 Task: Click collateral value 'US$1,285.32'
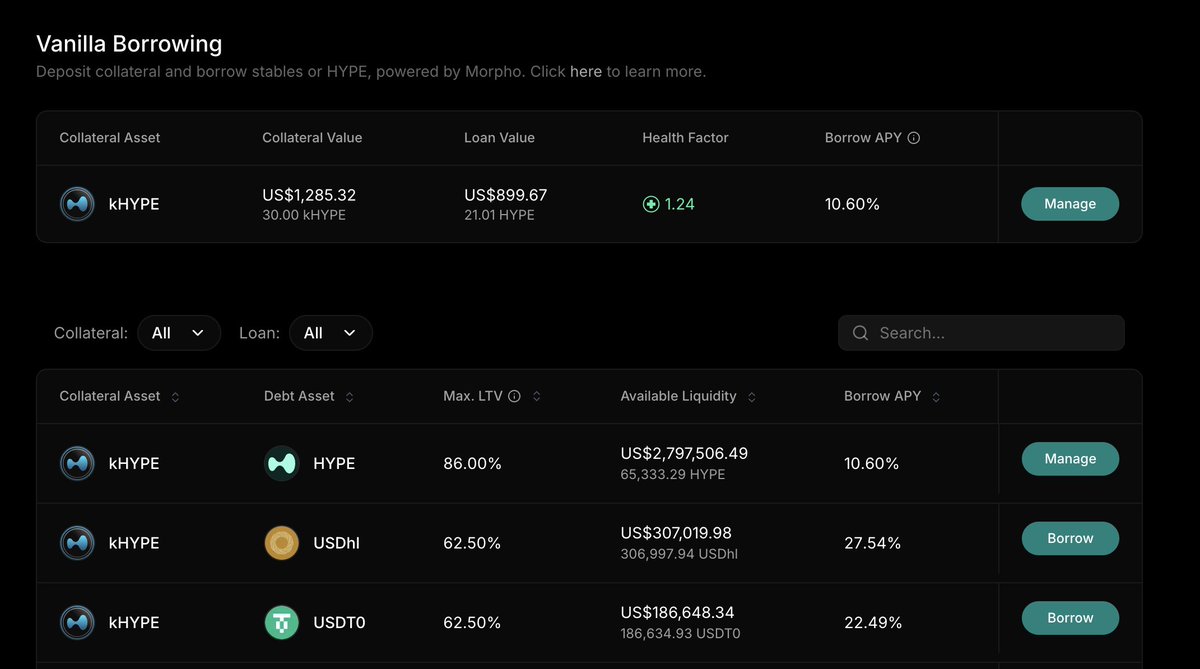coord(309,195)
